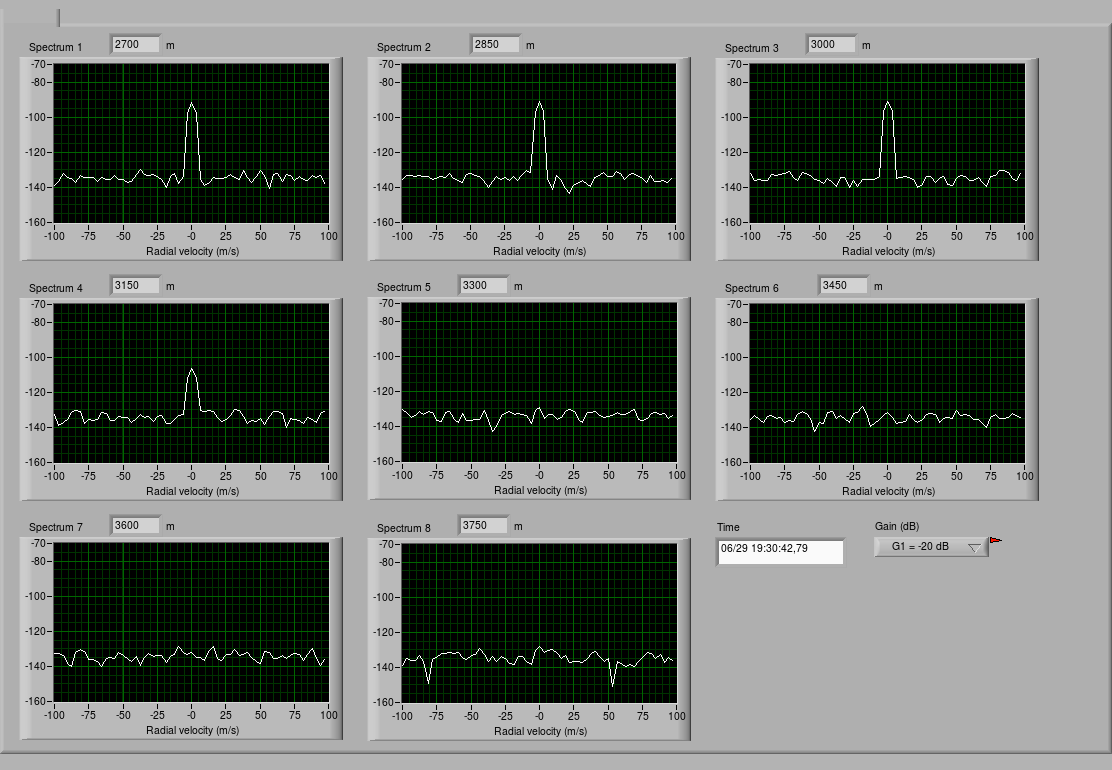Click the Spectrum 3 label
Viewport: 1112px width, 770px height.
click(x=752, y=48)
